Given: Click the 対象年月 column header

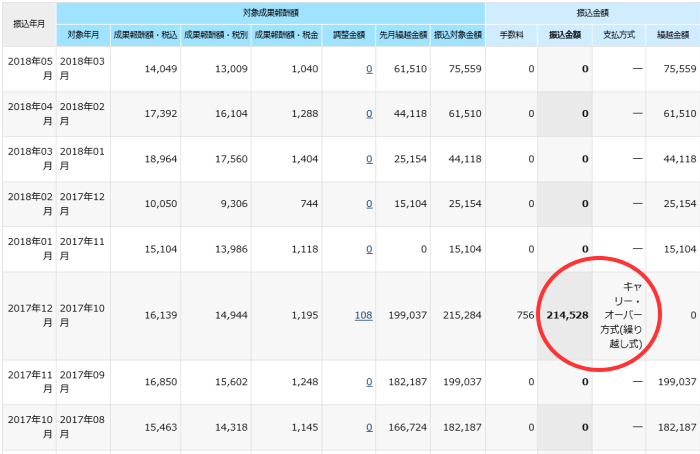Looking at the screenshot, I should 83,35.
